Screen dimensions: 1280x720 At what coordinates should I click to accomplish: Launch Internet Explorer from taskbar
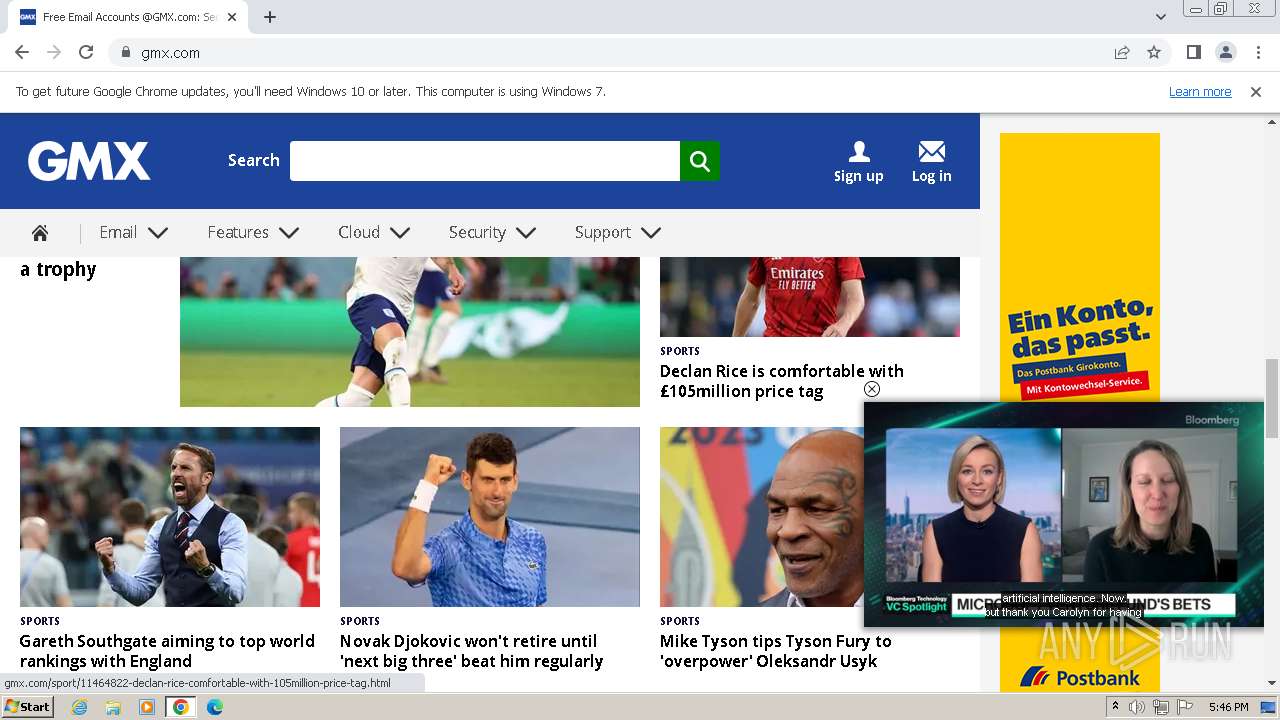(x=80, y=707)
